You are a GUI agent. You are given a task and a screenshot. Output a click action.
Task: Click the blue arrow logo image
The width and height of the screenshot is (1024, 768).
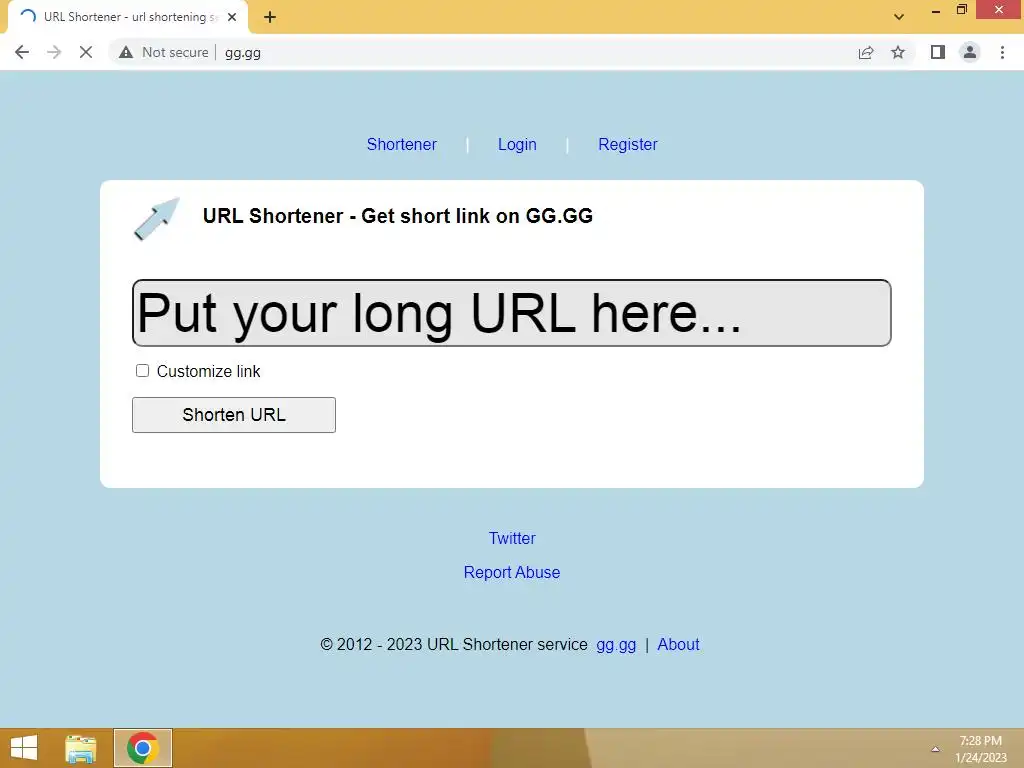157,219
